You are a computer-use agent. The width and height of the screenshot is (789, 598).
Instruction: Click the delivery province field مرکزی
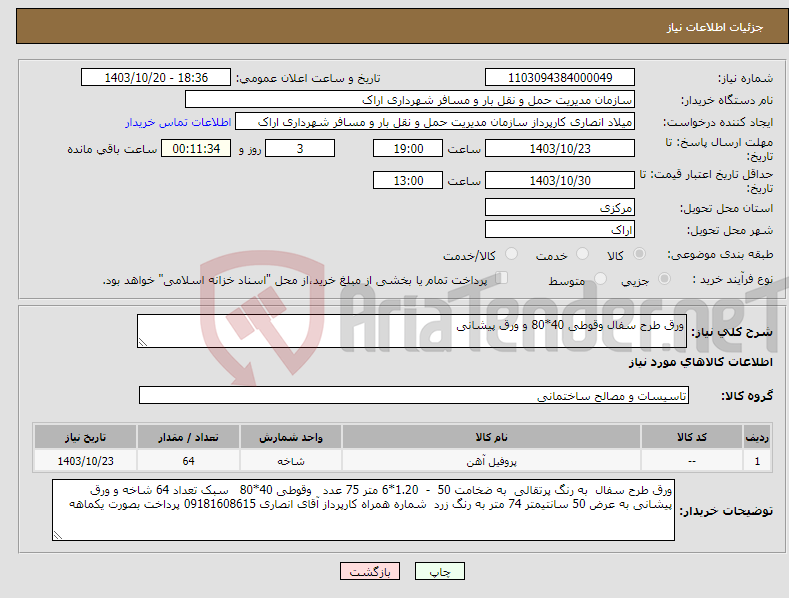(x=560, y=207)
